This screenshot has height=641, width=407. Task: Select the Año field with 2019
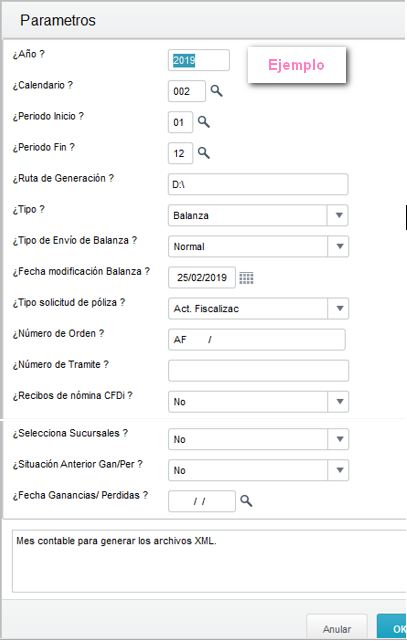tap(199, 60)
